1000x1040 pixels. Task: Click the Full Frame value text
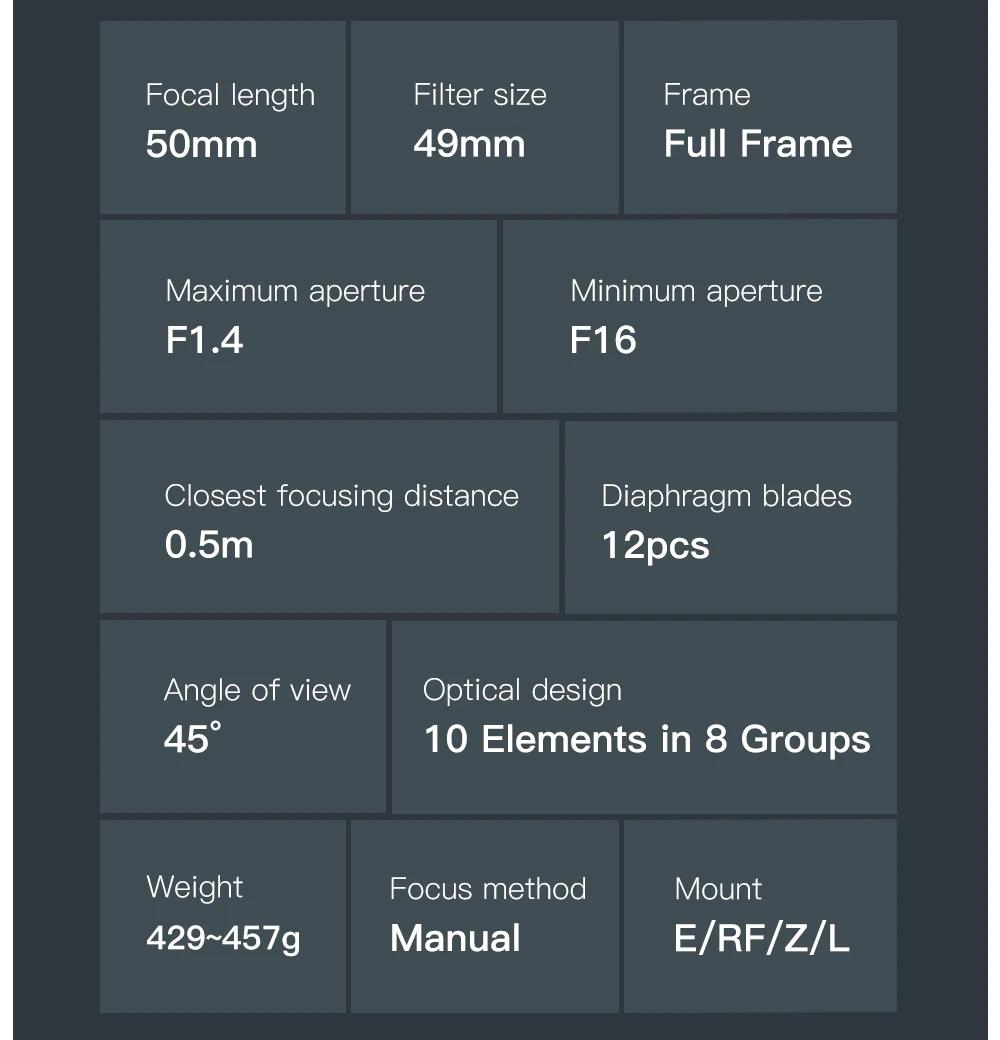tap(758, 144)
